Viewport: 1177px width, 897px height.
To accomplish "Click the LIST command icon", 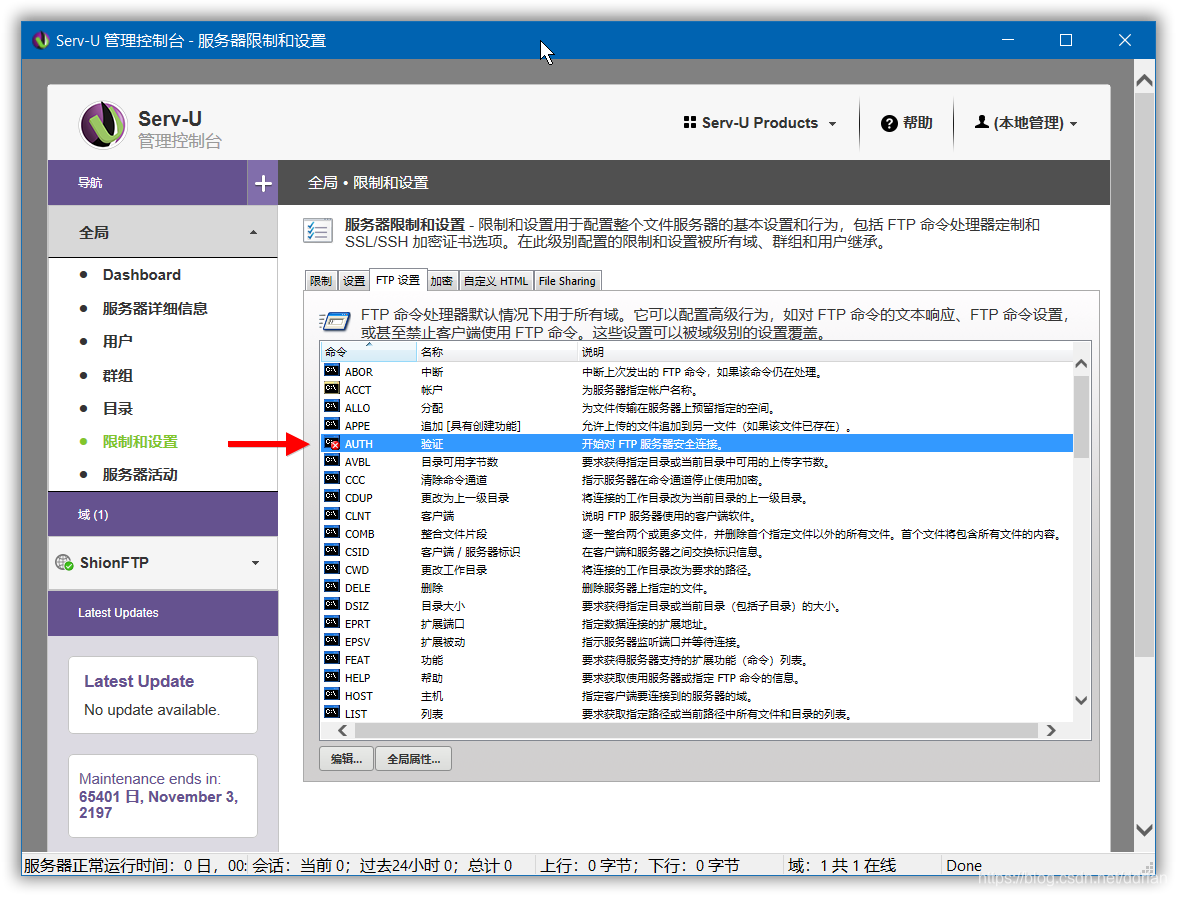I will click(332, 712).
